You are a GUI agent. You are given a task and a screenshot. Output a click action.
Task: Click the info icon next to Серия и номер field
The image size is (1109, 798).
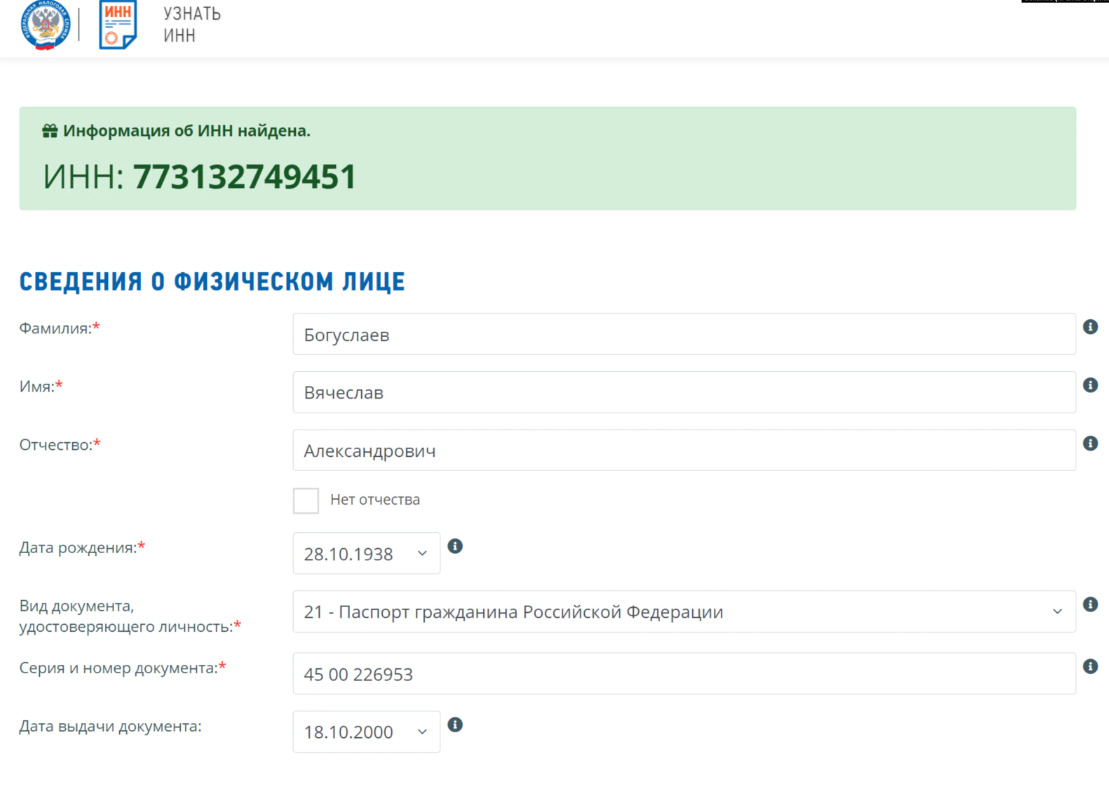1091,666
